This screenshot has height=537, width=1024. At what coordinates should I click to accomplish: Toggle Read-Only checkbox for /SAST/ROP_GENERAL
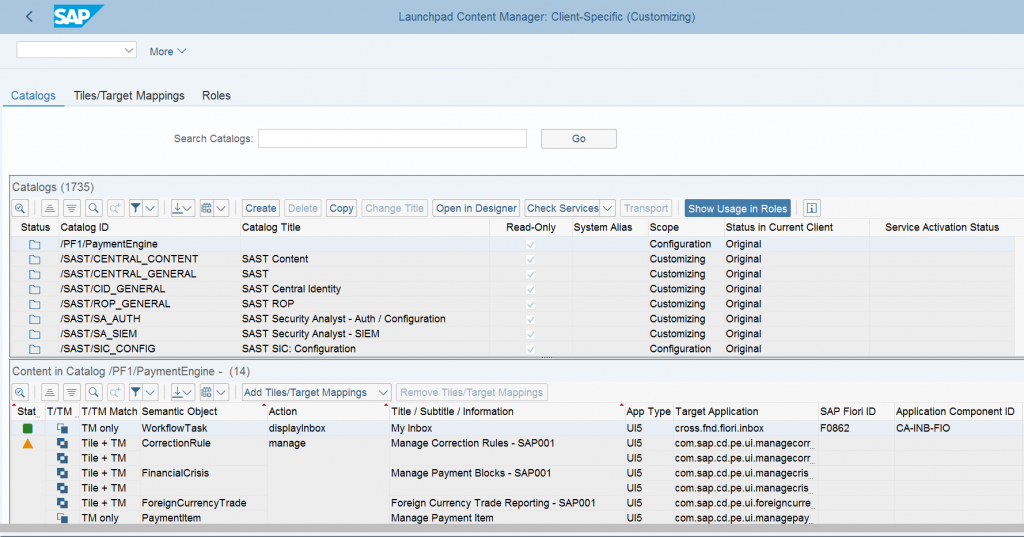[x=530, y=304]
